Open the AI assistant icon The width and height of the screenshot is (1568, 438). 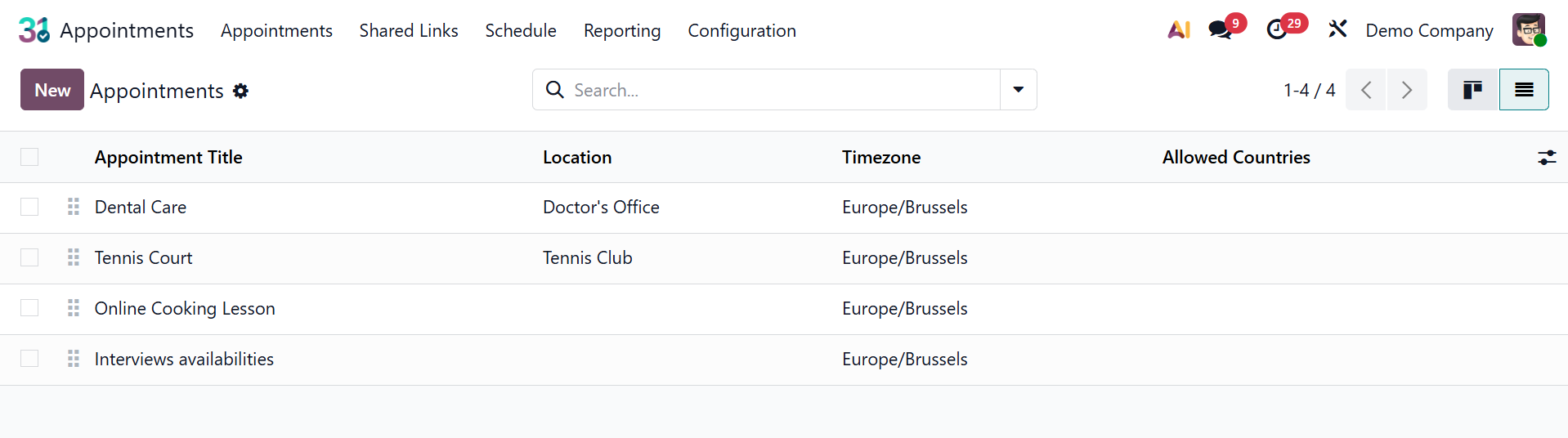click(1178, 30)
